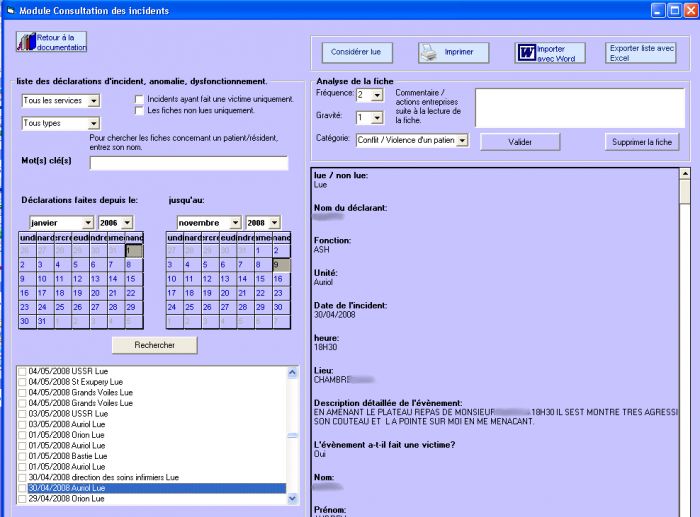Select the 30/04/2008 direction des soins infirmiers entry
700x517 pixels.
(104, 477)
